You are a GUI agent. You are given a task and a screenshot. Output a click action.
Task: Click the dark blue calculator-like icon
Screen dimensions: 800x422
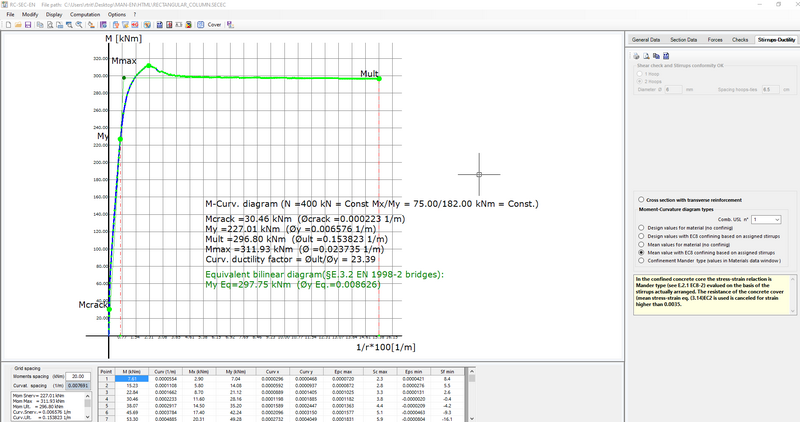[x=160, y=24]
